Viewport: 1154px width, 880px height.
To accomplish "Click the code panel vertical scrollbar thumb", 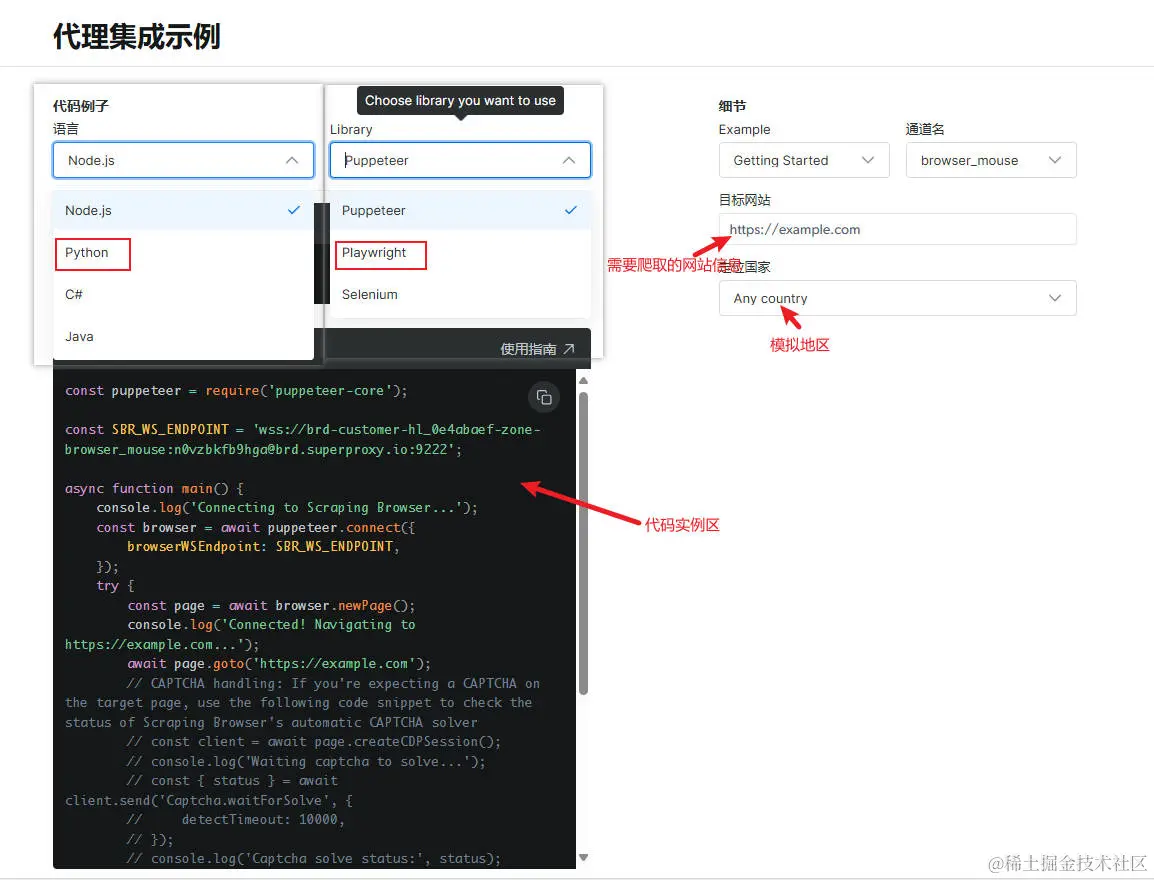I will (x=584, y=543).
